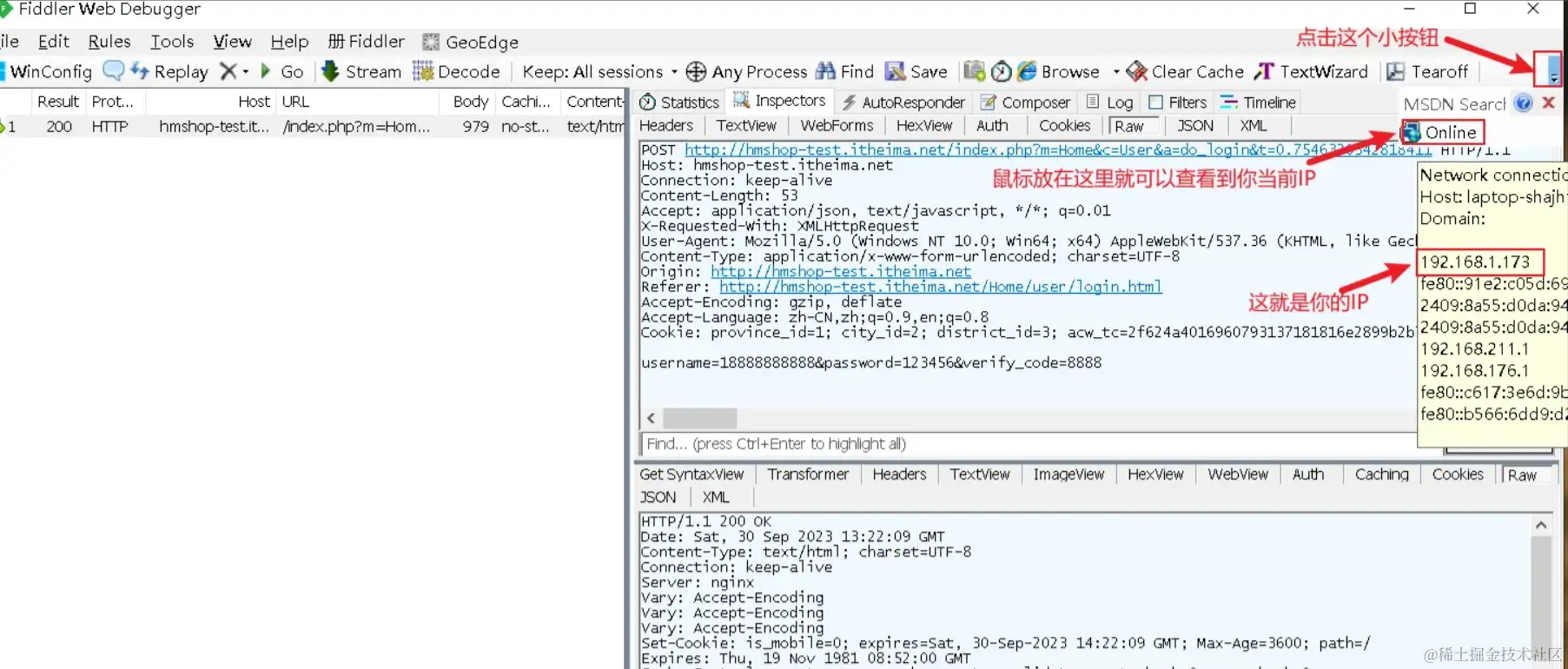Toggle the Decode option in toolbar
The image size is (1568, 669).
click(x=457, y=71)
